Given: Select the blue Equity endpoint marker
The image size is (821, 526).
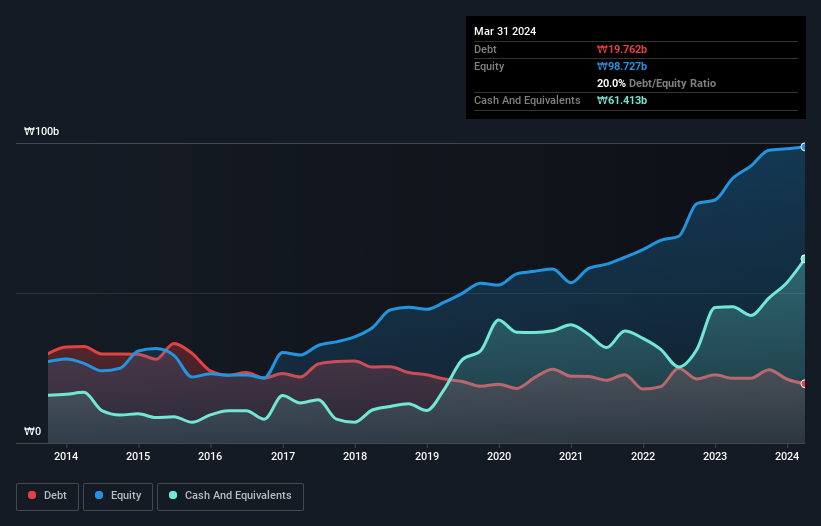Looking at the screenshot, I should [x=804, y=147].
